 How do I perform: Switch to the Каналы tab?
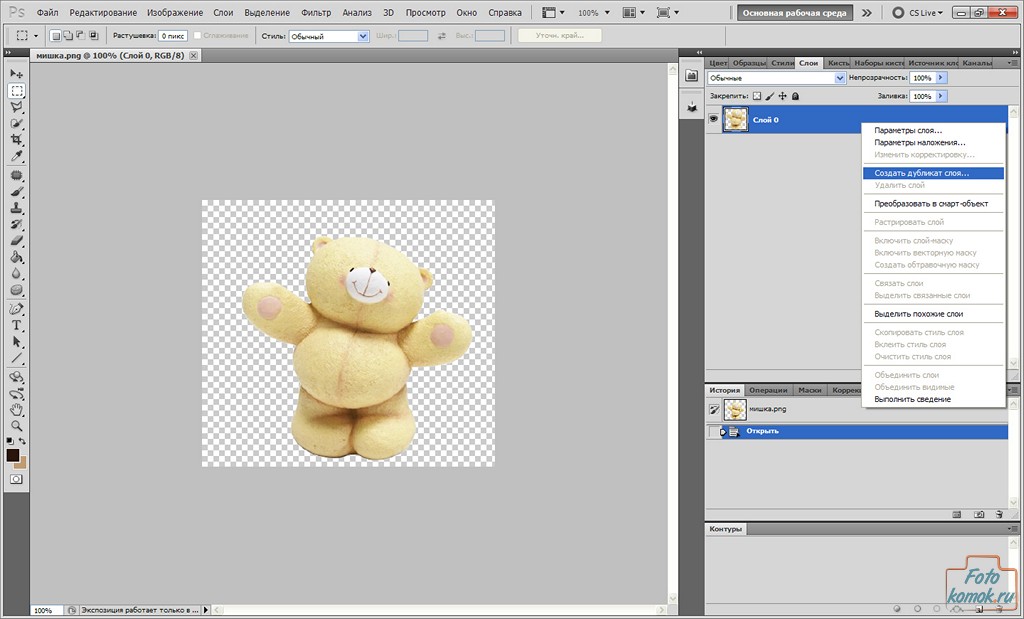click(x=977, y=63)
